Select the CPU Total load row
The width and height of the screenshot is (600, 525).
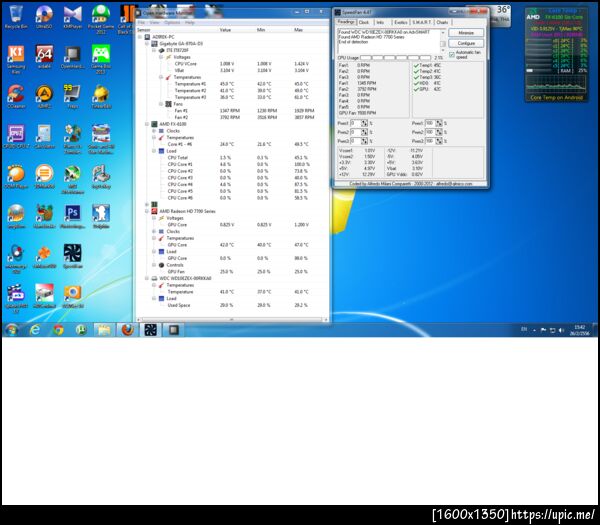pyautogui.click(x=232, y=158)
